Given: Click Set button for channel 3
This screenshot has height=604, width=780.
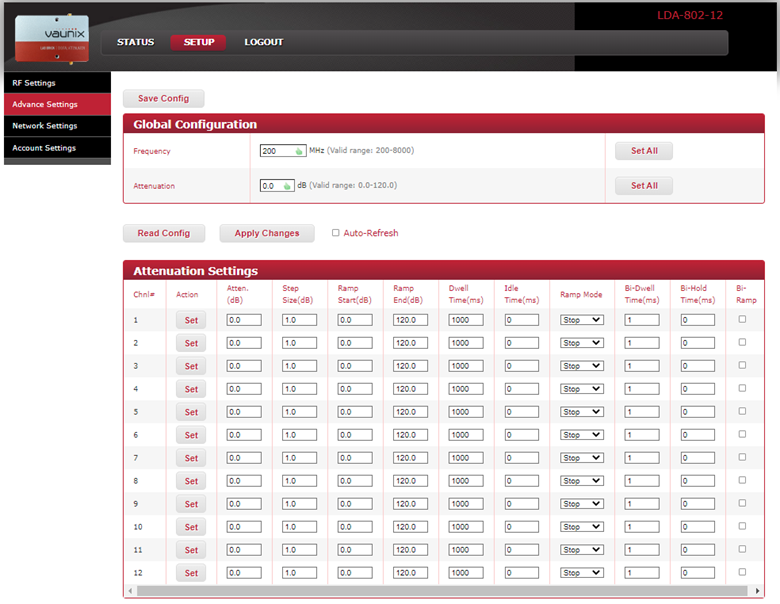Looking at the screenshot, I should click(x=191, y=366).
